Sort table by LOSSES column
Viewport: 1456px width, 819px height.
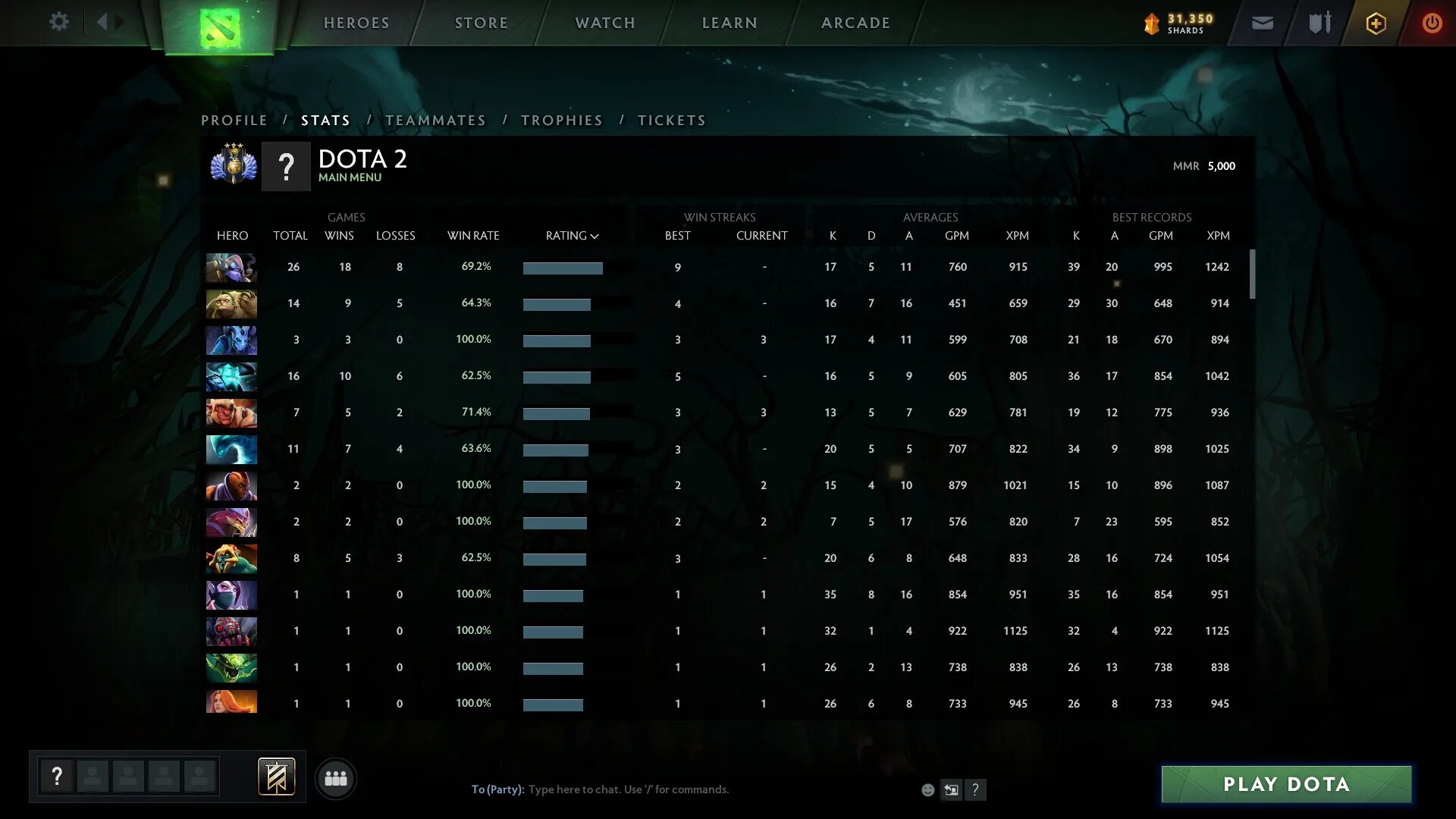(396, 236)
